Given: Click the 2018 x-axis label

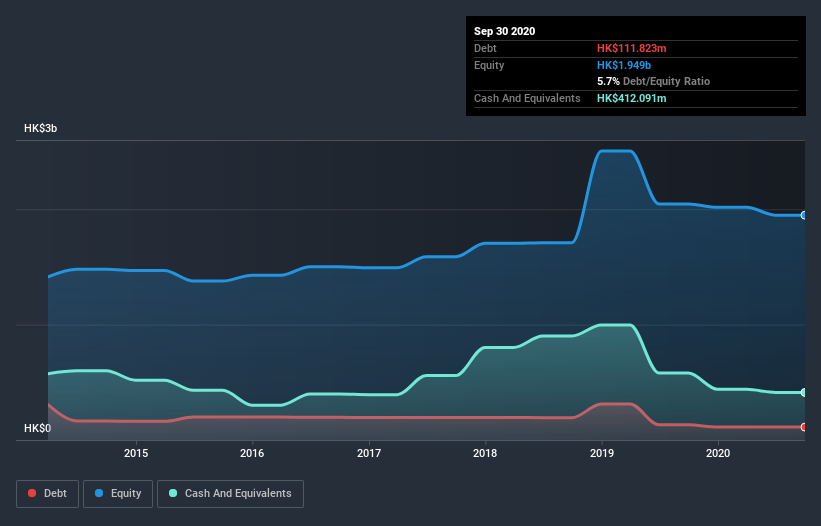Looking at the screenshot, I should (x=485, y=453).
